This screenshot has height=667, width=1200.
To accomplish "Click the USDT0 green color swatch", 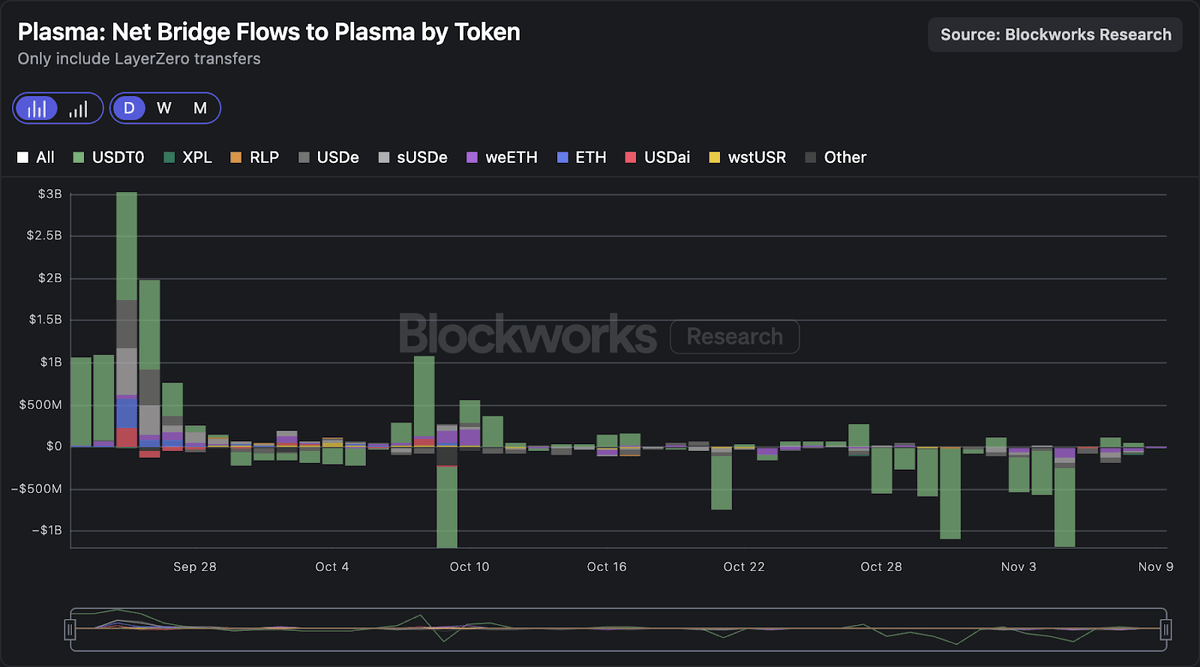I will 79,157.
